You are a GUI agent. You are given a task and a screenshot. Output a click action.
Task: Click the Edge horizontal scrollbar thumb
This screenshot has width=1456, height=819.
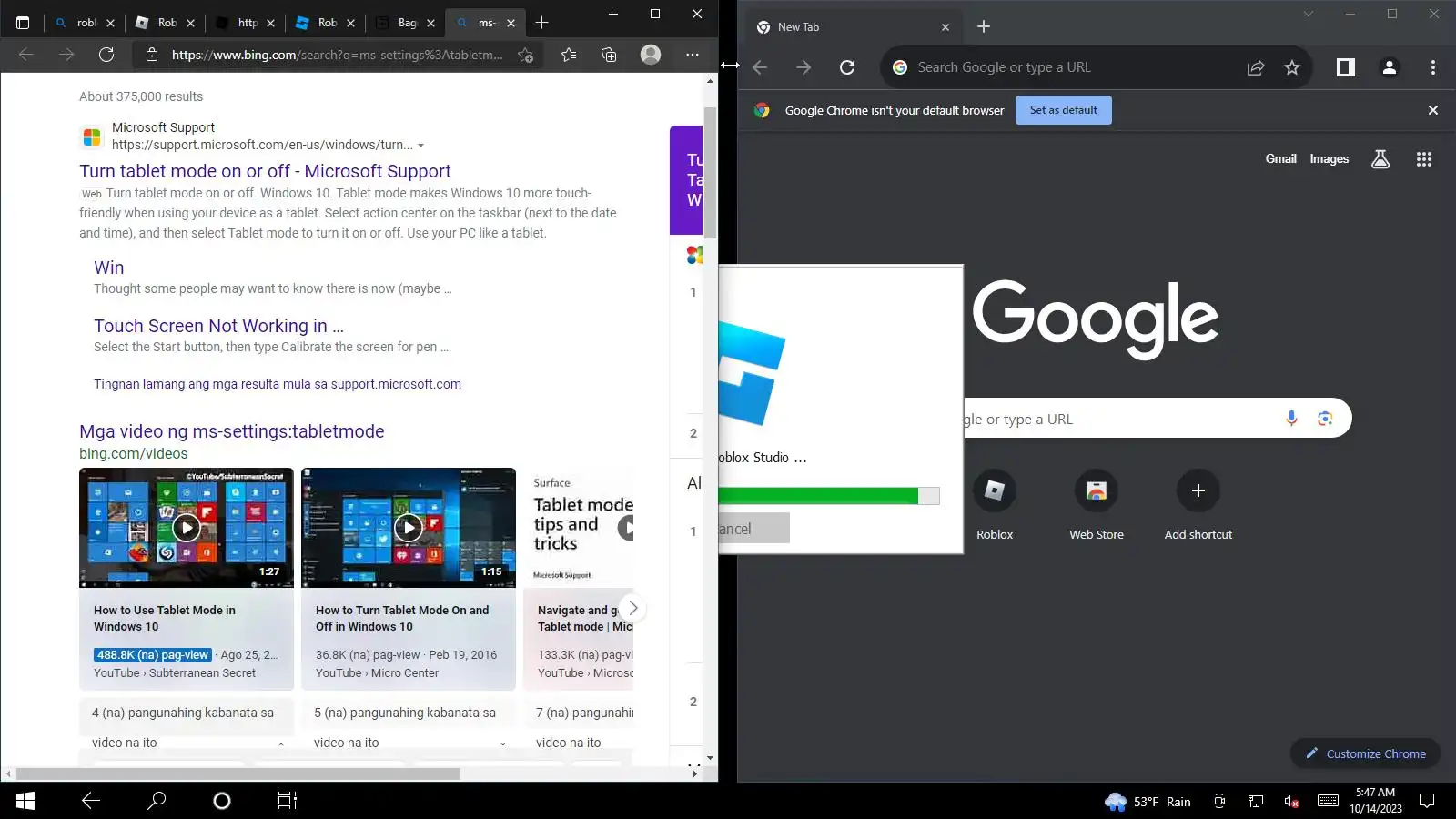coord(238,774)
